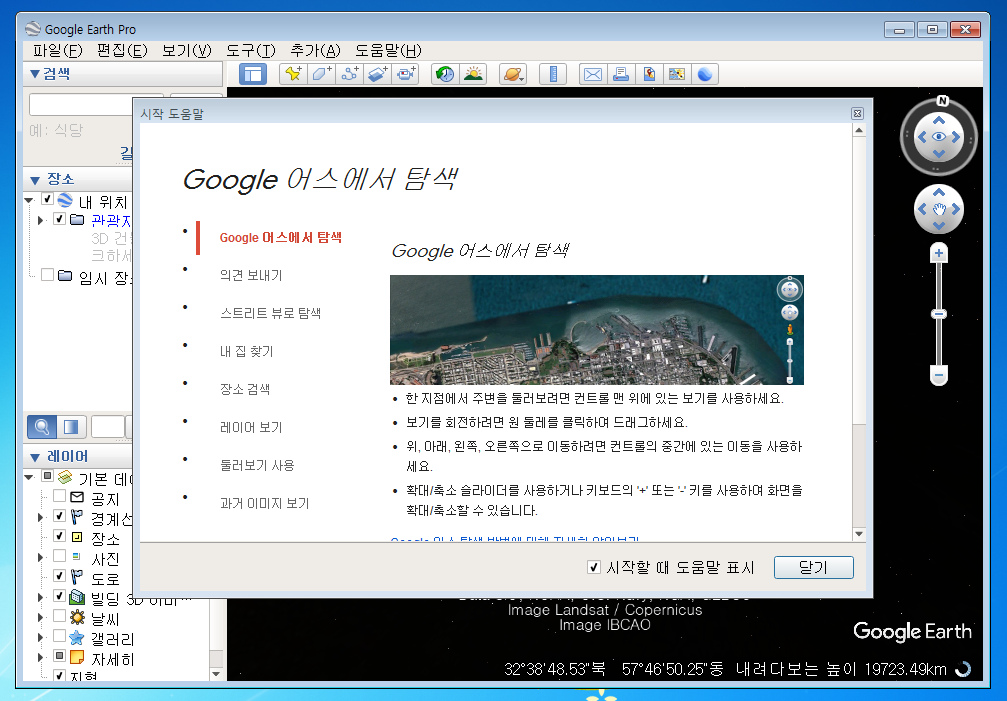Expand the '갤러리' layer node
This screenshot has height=701, width=1007.
(x=40, y=637)
